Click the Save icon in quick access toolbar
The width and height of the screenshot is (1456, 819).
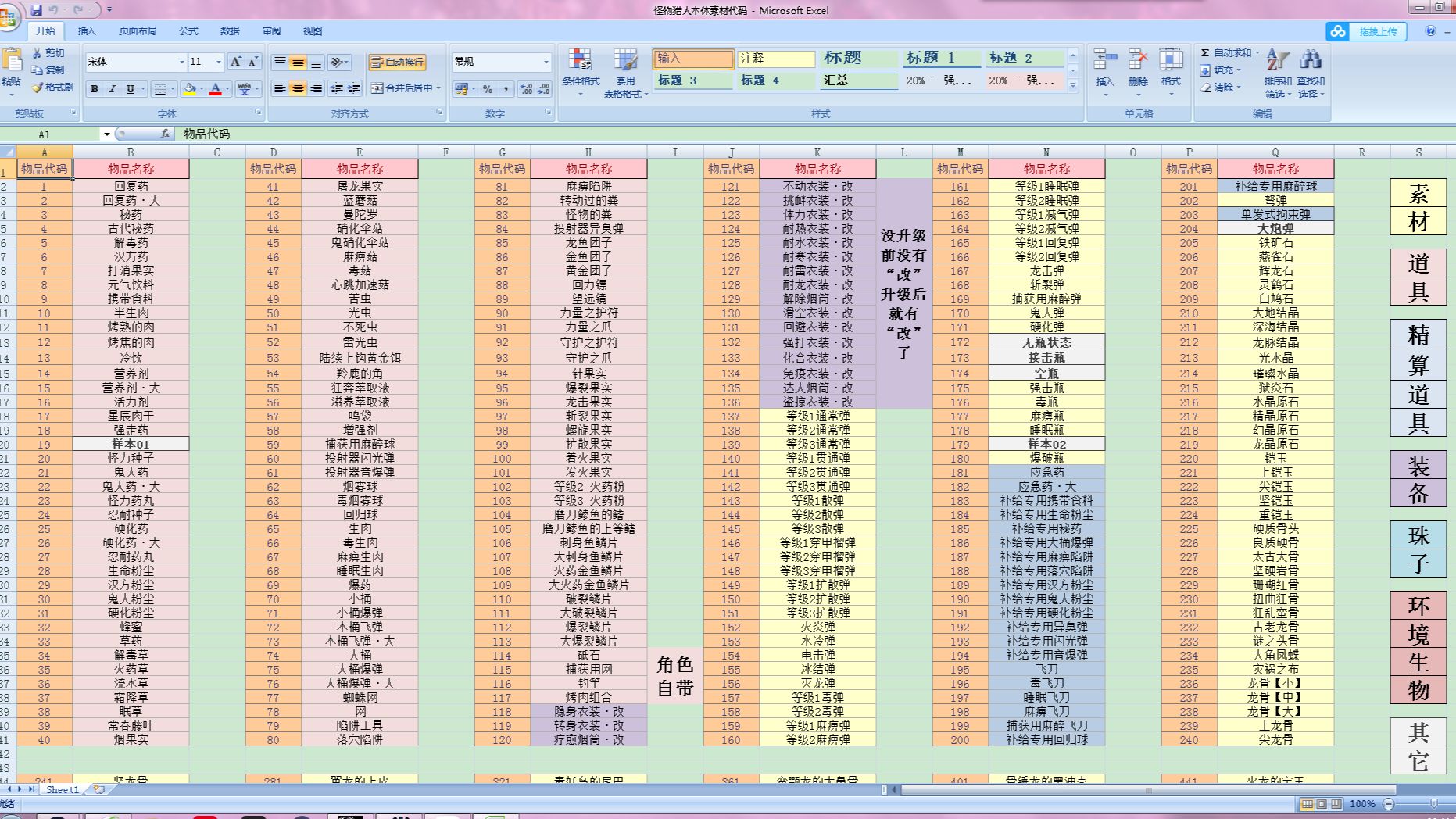pos(36,10)
